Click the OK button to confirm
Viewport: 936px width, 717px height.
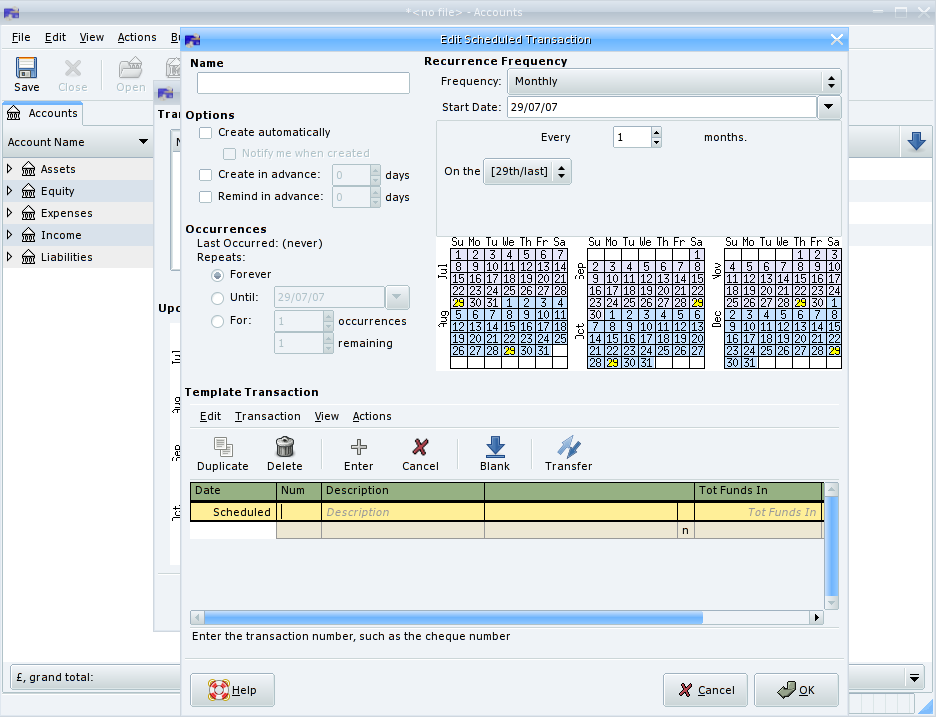coord(796,689)
